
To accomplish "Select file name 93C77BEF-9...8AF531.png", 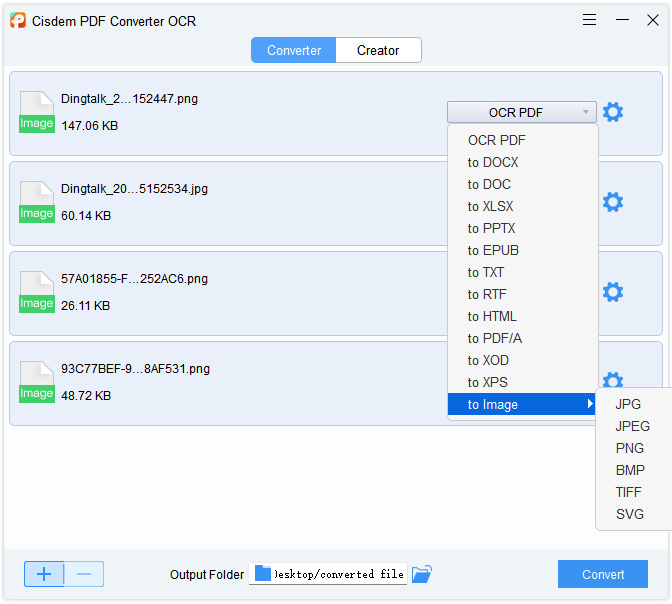I will point(135,369).
